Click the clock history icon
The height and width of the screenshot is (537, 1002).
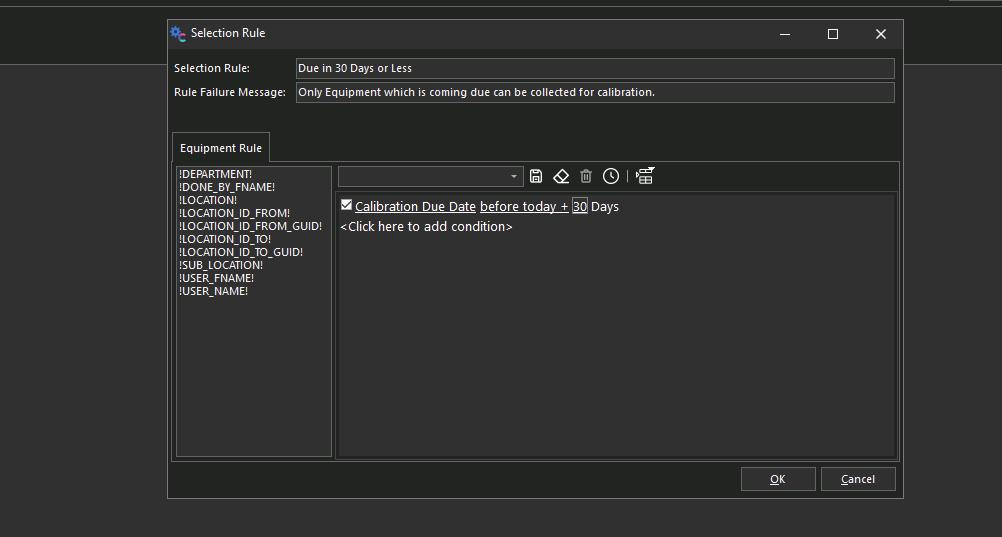click(x=611, y=176)
